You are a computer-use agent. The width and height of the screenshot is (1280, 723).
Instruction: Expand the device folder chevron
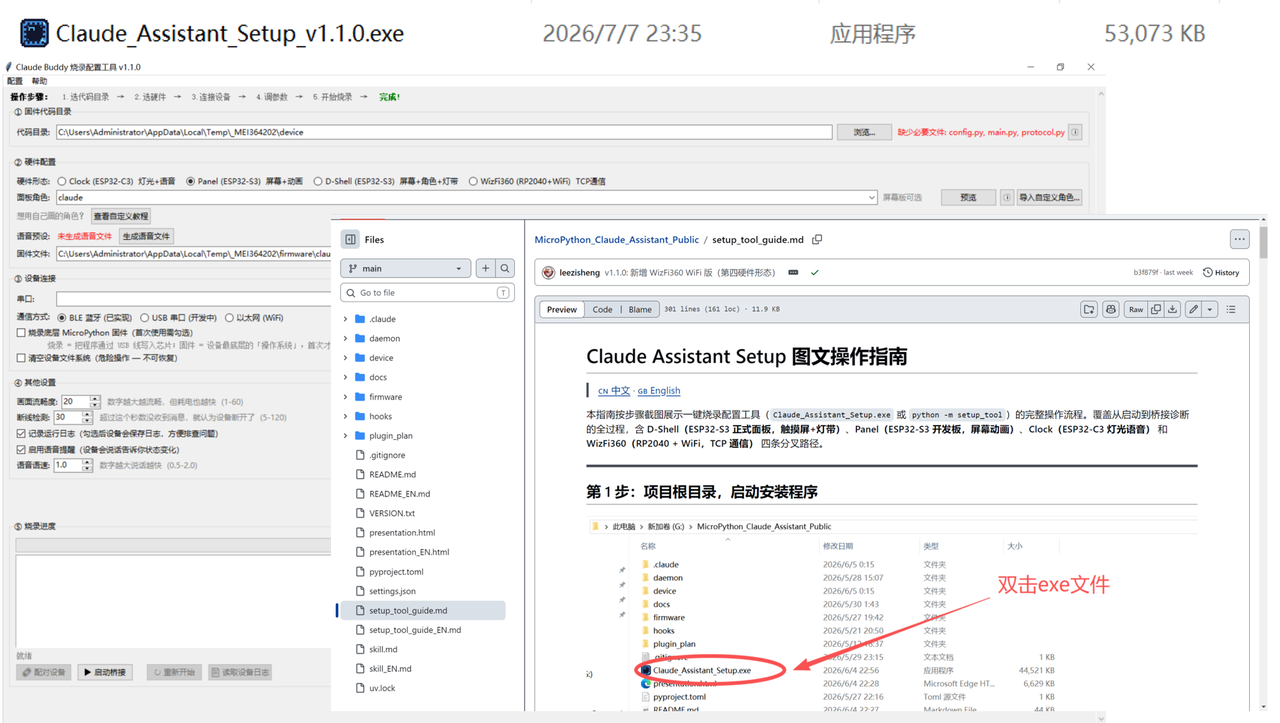346,358
